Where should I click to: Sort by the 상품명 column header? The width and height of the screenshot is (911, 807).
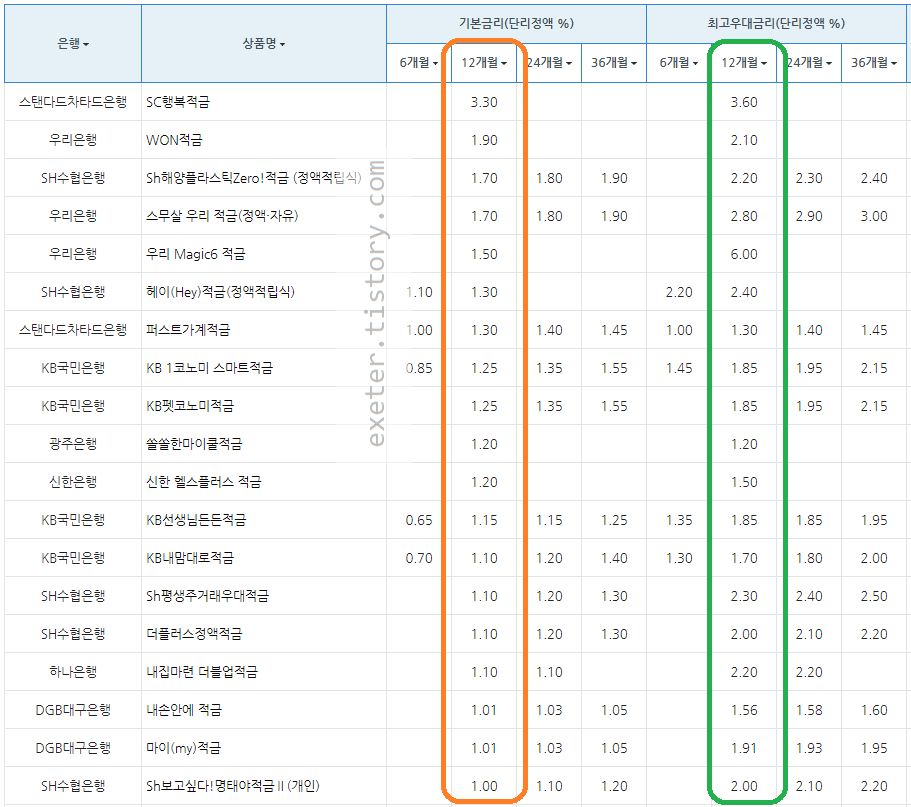pos(264,44)
